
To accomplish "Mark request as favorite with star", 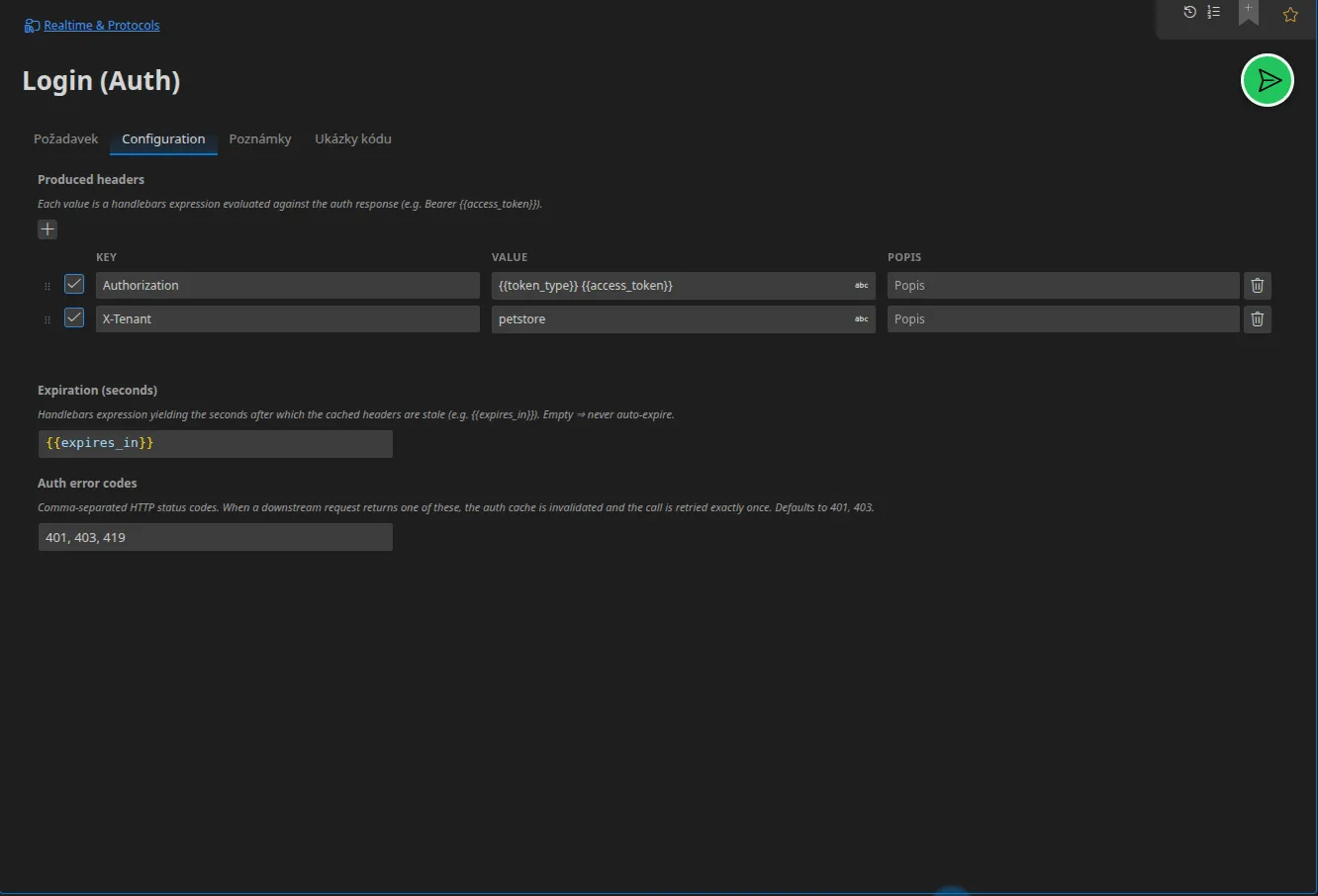I will [1290, 15].
